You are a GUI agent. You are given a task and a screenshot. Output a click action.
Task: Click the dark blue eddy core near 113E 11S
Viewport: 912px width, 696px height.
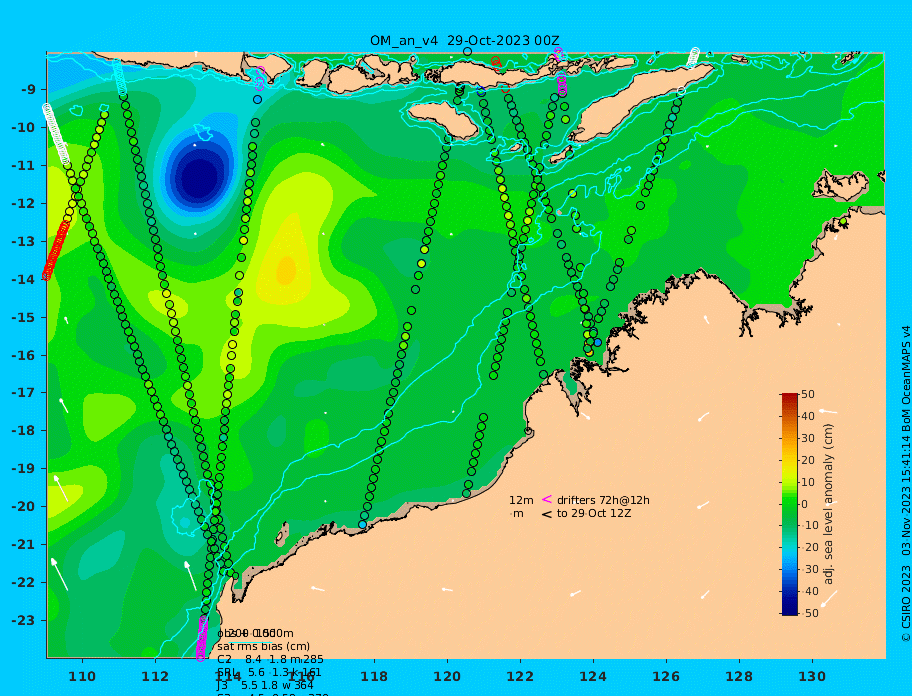tap(199, 179)
